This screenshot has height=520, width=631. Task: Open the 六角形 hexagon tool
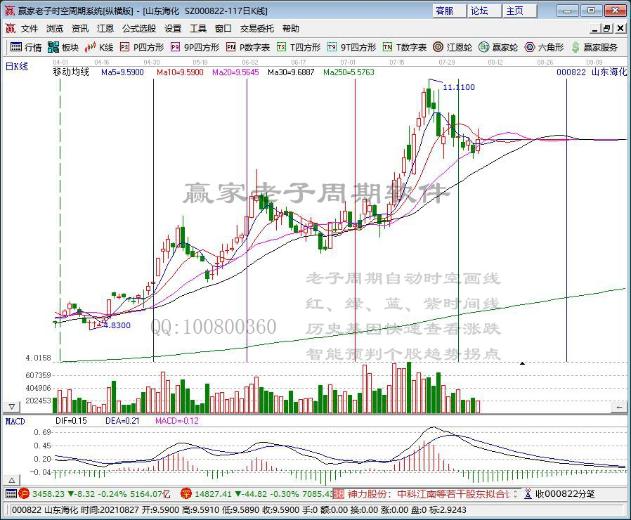point(544,47)
